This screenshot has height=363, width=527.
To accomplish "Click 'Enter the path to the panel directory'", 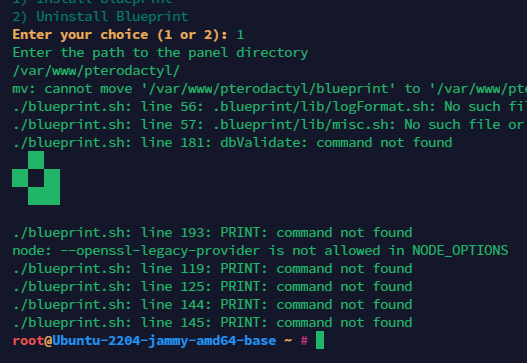I will tap(160, 53).
